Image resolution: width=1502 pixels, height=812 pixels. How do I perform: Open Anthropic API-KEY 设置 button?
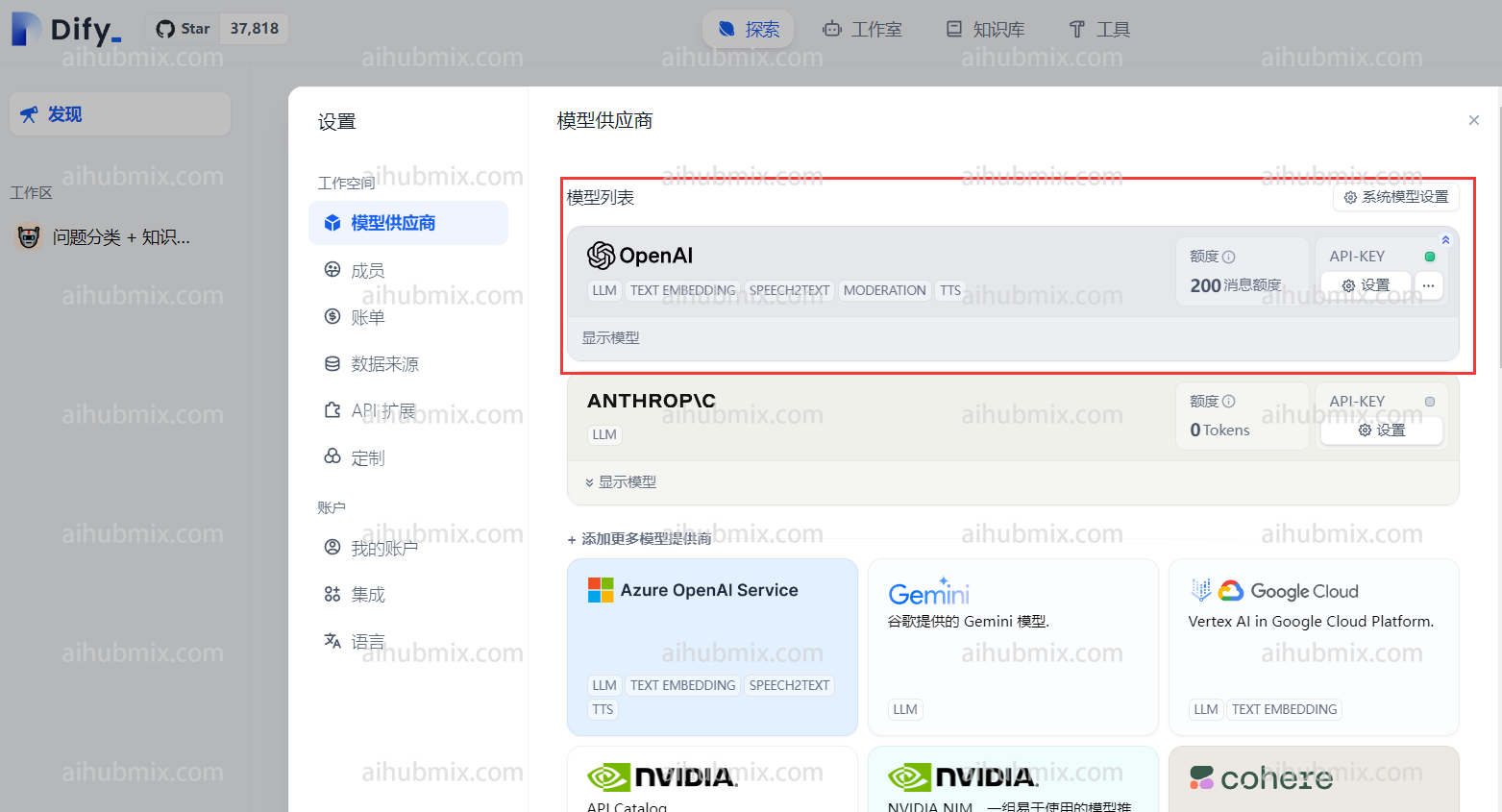[x=1382, y=431]
